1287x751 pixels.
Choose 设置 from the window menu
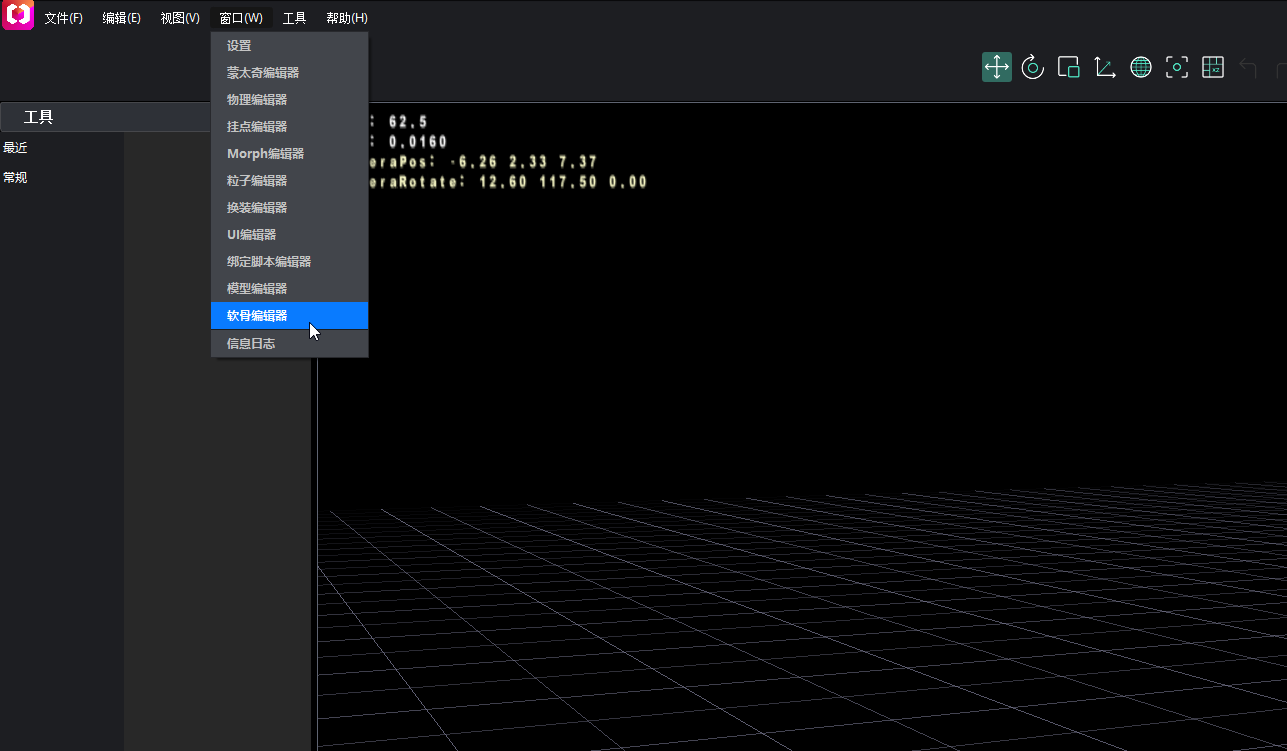pyautogui.click(x=290, y=46)
